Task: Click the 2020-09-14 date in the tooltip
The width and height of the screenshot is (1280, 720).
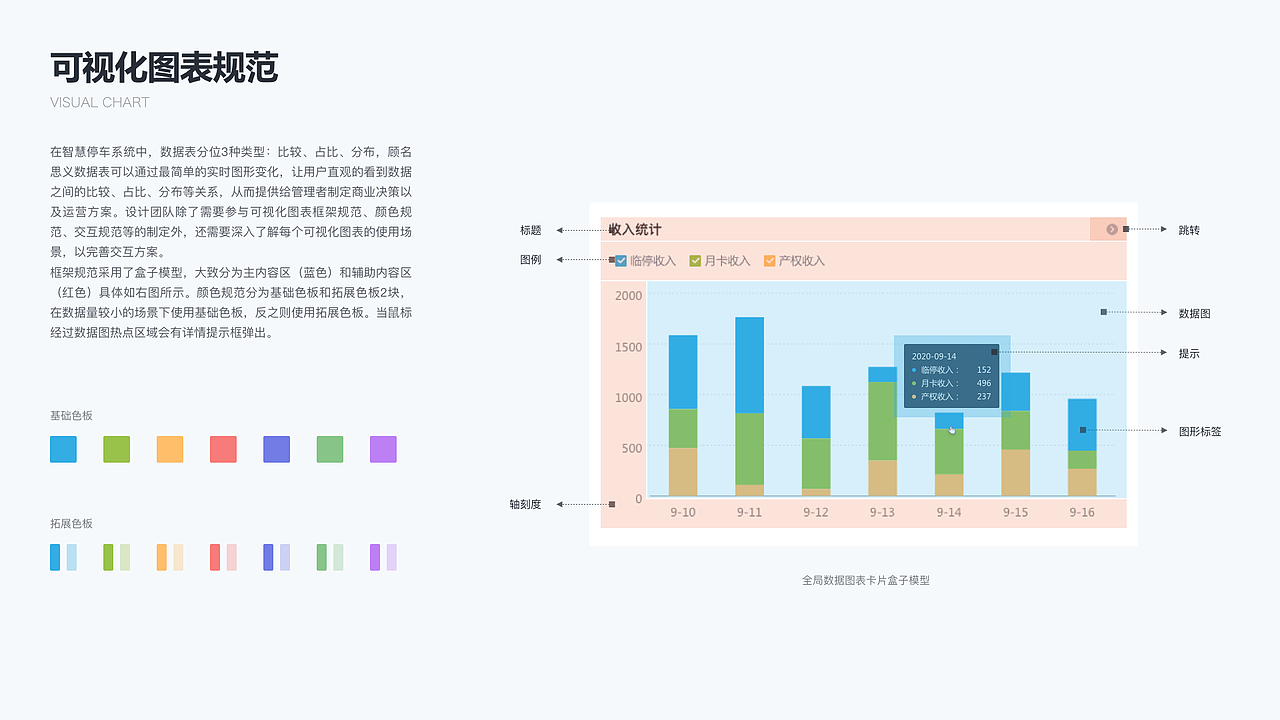Action: (935, 355)
